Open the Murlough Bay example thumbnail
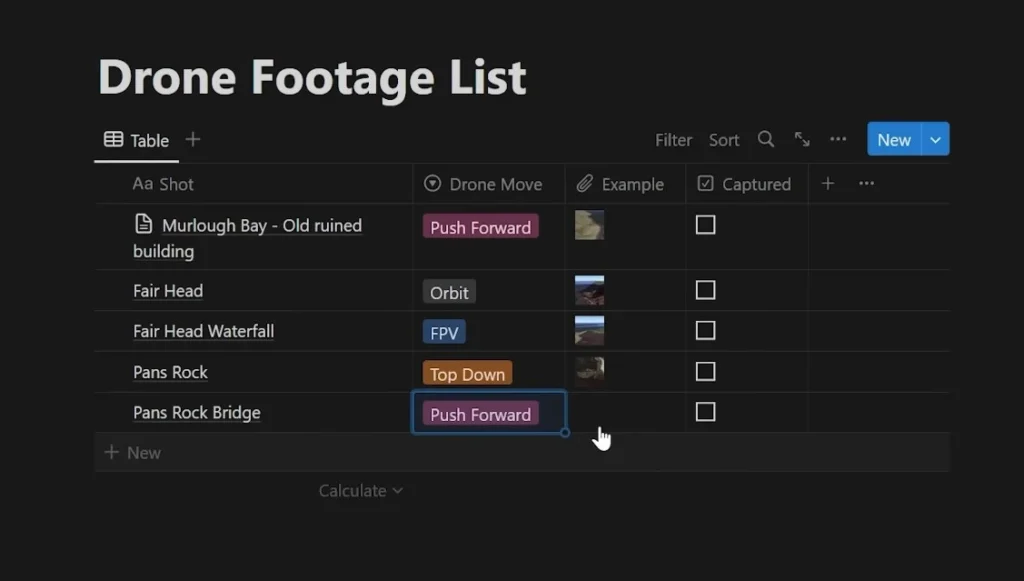This screenshot has width=1024, height=581. 589,225
